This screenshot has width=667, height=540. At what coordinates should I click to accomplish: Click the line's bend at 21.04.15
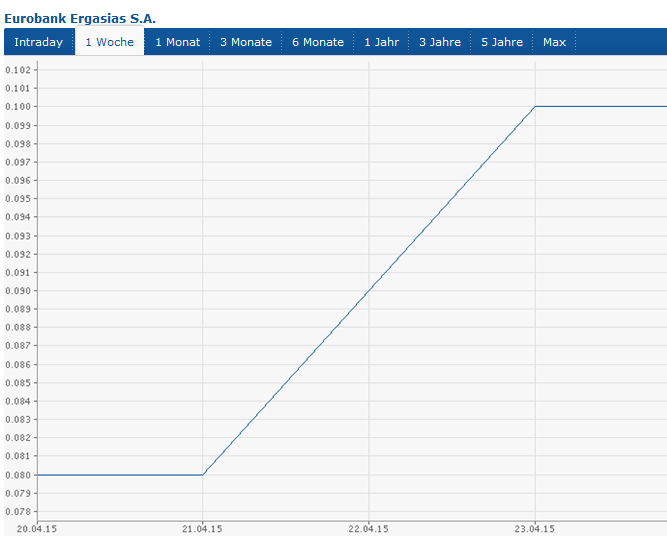point(203,475)
